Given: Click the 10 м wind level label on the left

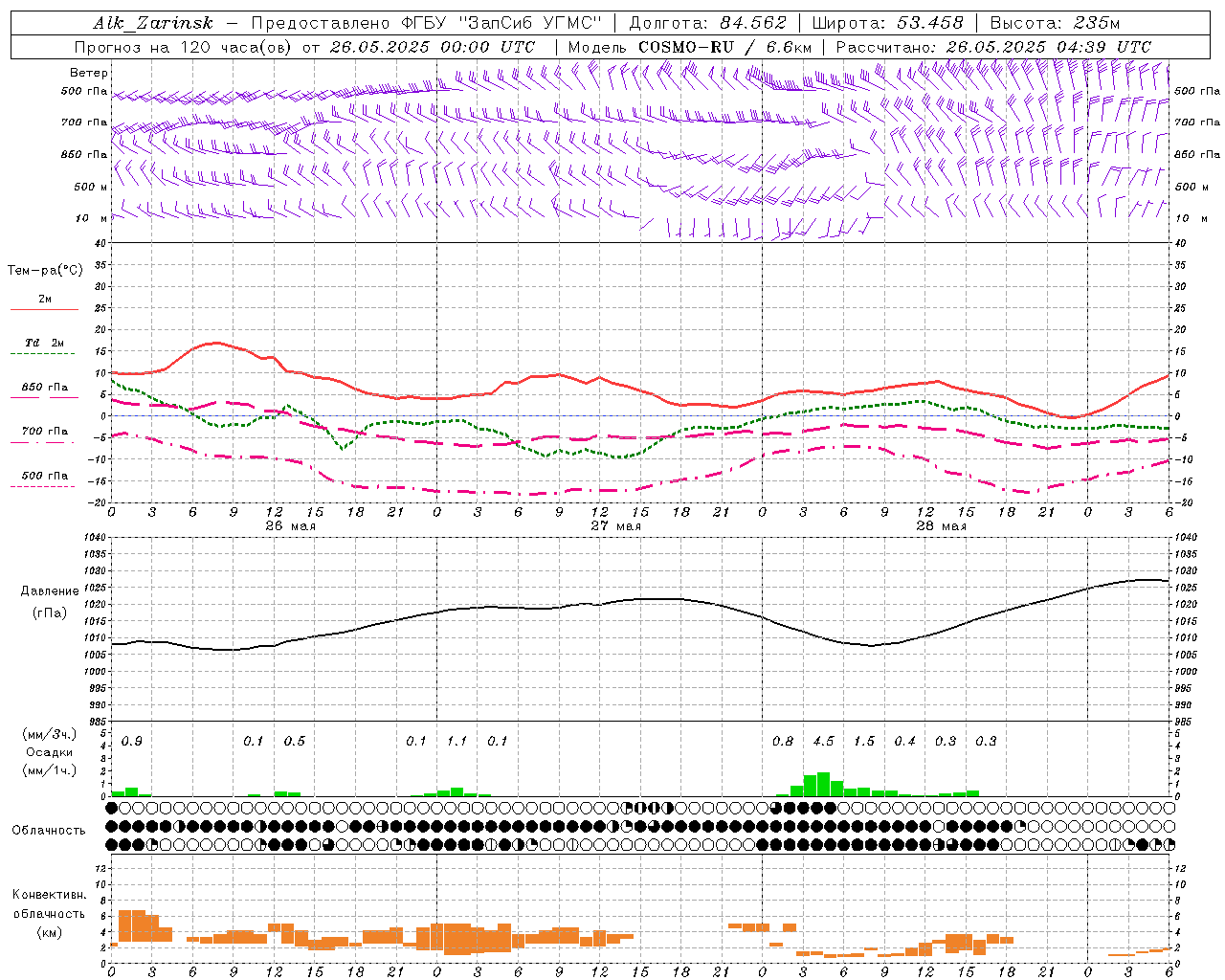Looking at the screenshot, I should click(91, 218).
